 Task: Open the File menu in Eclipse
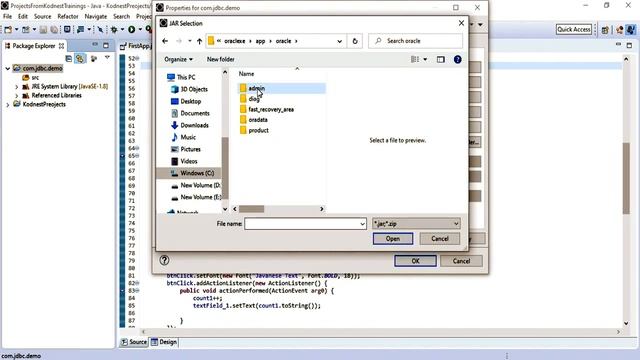7,16
